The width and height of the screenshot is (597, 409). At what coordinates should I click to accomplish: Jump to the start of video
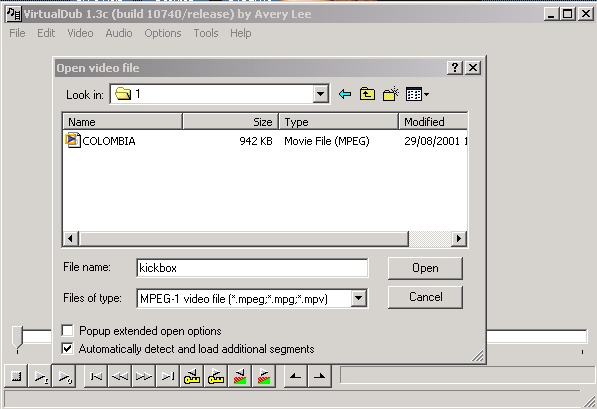click(x=96, y=377)
